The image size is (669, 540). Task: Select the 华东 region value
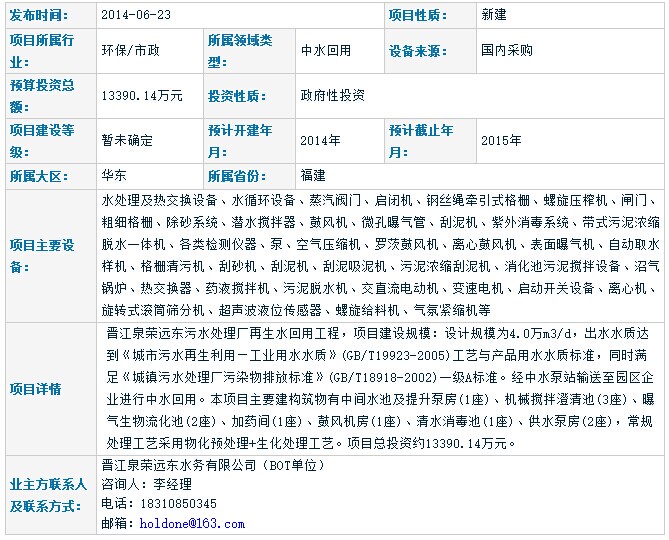pos(114,175)
